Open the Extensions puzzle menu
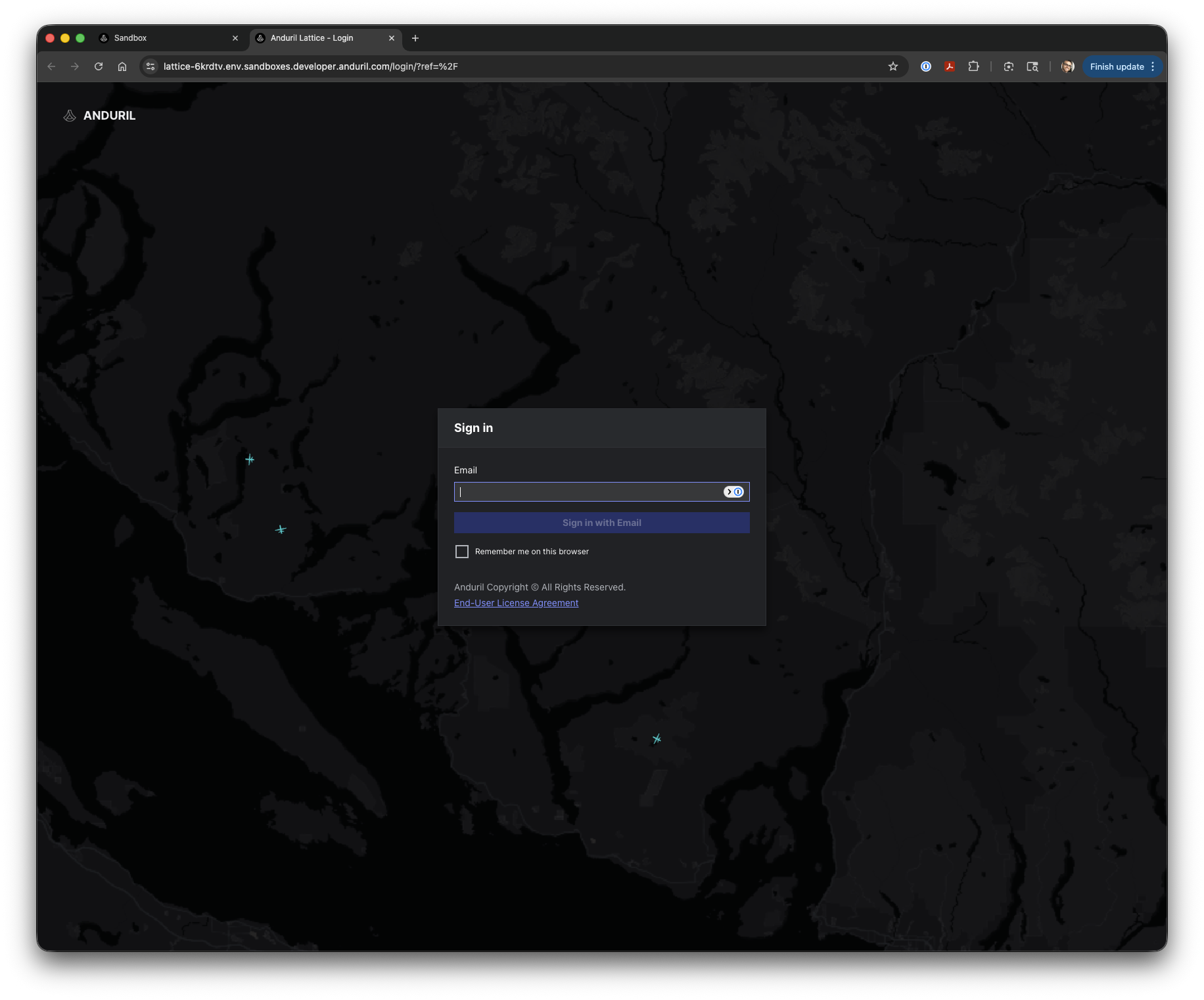Screen dimensions: 1204x1000 [x=974, y=66]
